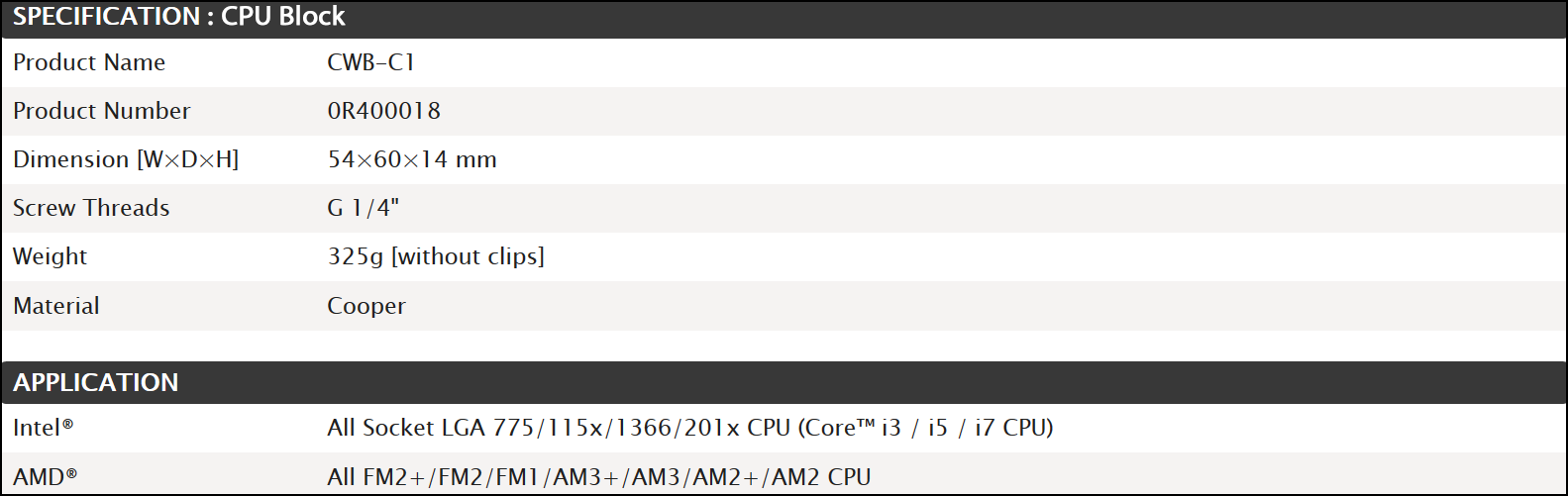The image size is (1568, 496).
Task: Click the CWB-C1 product name value
Action: coord(371,62)
